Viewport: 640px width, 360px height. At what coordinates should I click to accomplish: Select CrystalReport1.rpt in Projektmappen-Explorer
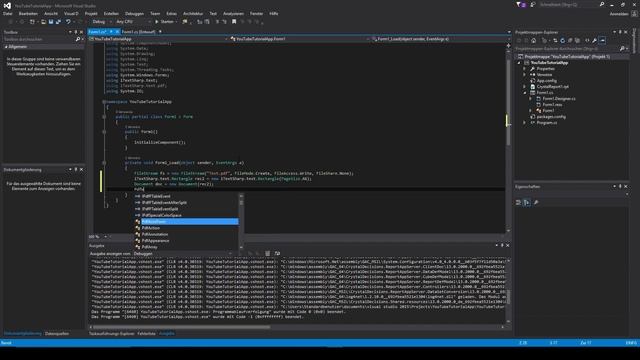coord(553,87)
